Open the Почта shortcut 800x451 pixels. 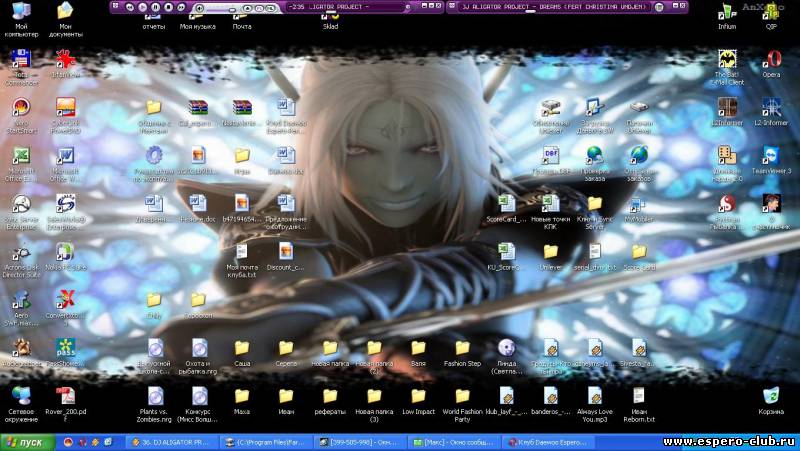click(242, 21)
